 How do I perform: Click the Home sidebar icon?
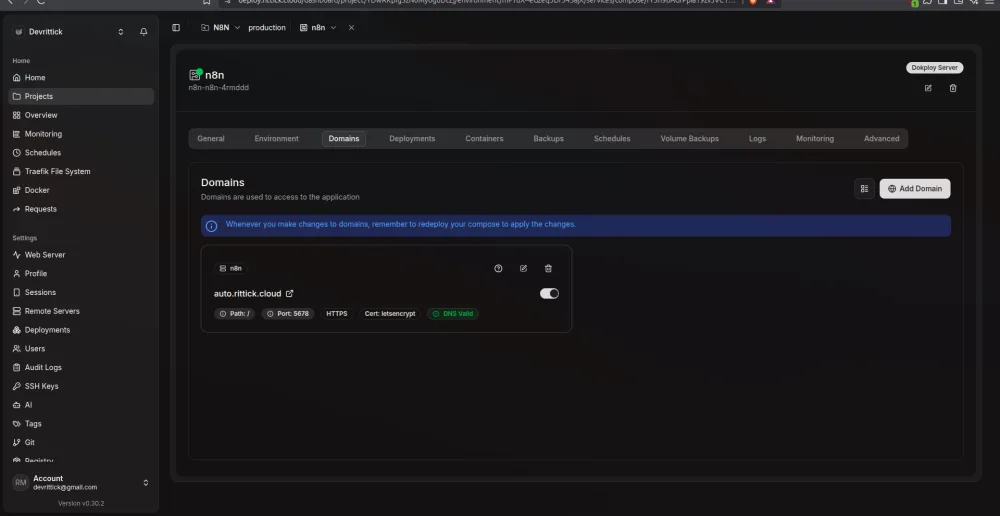(x=17, y=78)
